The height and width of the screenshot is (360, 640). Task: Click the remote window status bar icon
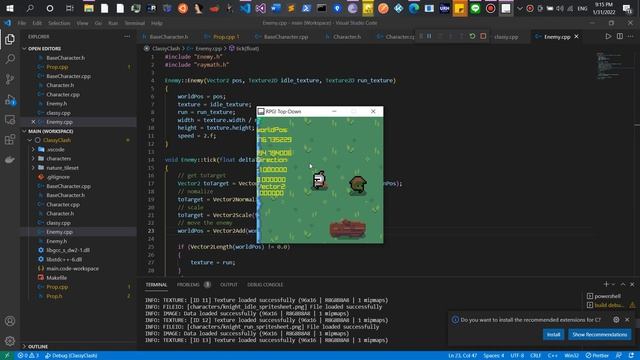[x=7, y=356]
